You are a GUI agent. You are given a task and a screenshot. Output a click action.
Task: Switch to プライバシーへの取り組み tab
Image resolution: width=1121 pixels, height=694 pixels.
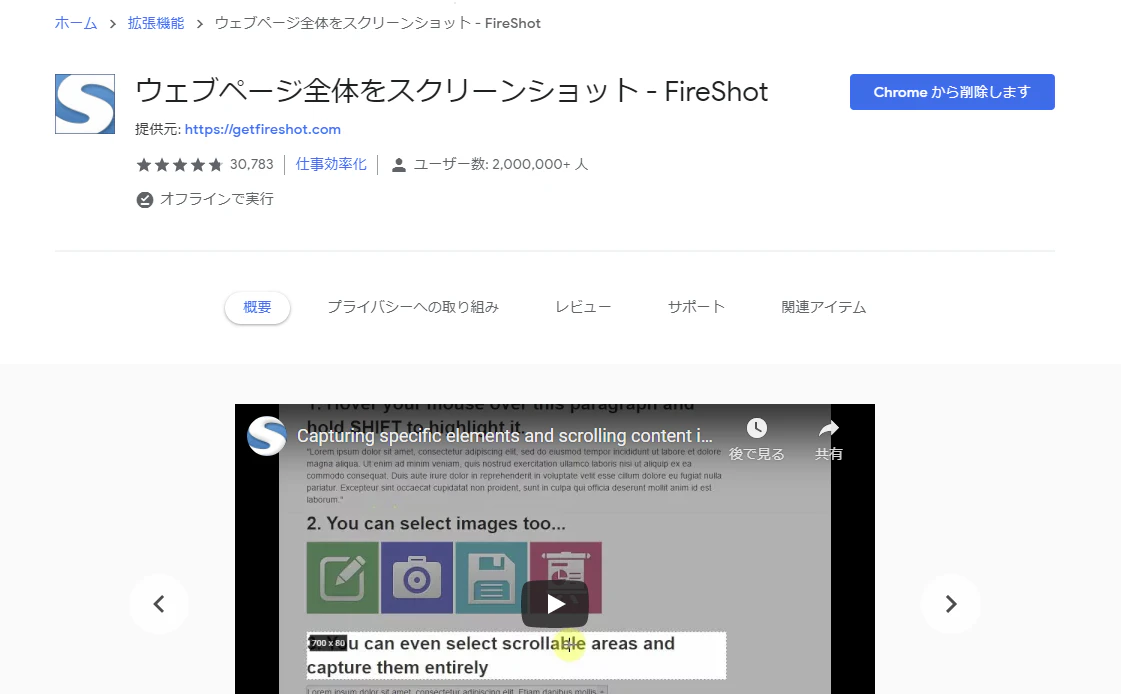pos(413,307)
